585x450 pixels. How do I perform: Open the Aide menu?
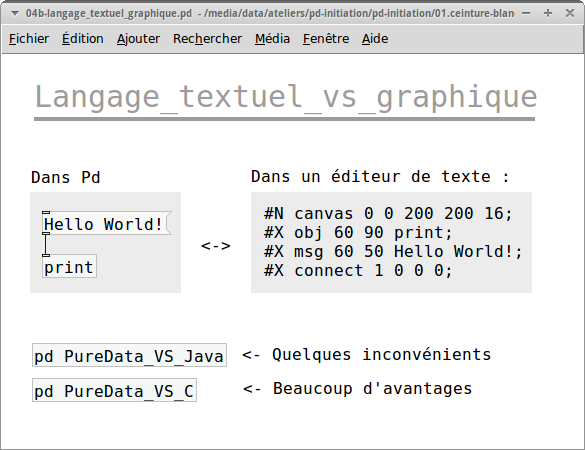click(375, 39)
